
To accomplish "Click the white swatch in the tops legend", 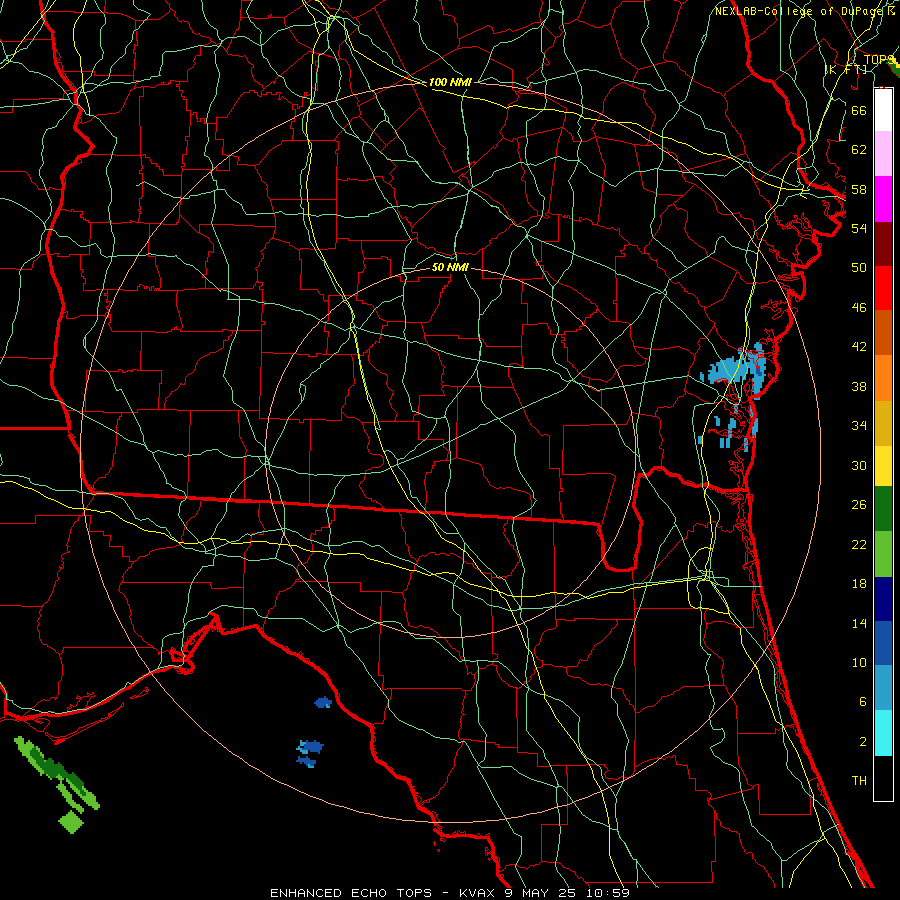I will tap(883, 110).
